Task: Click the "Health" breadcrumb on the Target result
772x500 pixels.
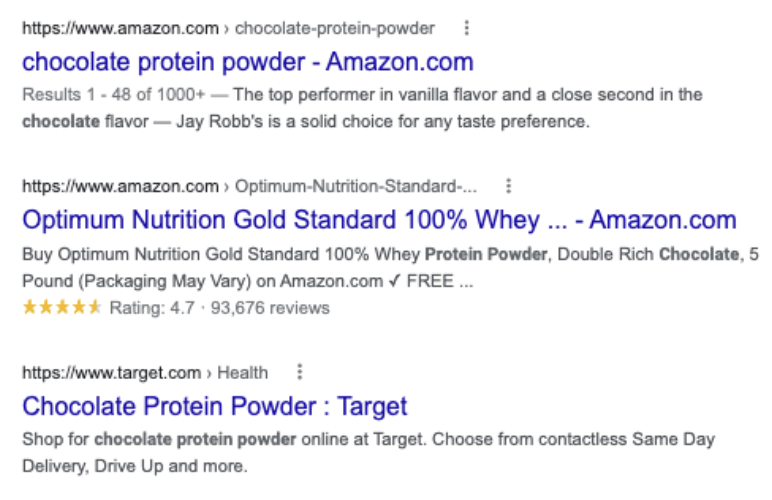Action: 243,373
